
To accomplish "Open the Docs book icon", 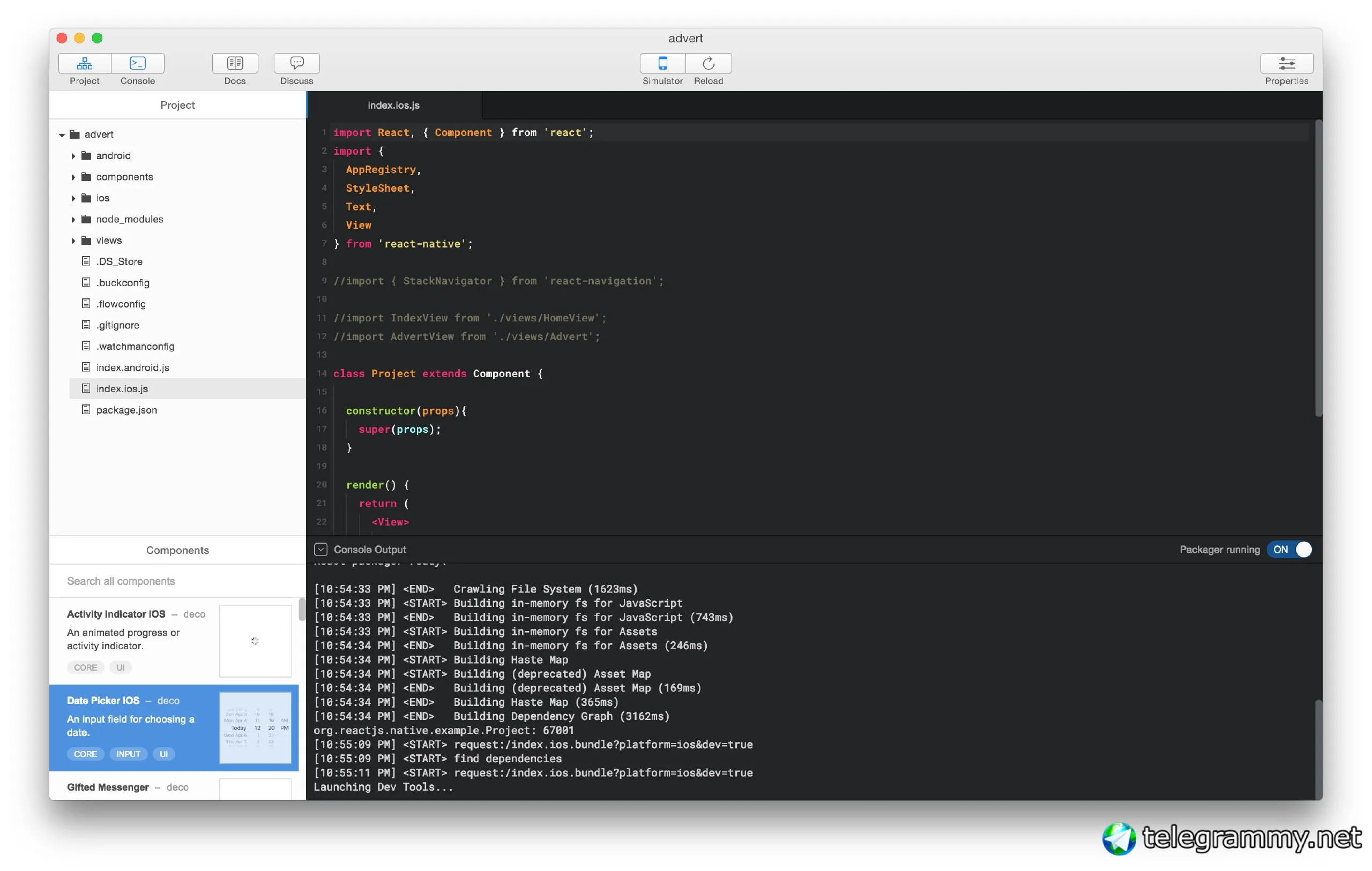I will [x=235, y=63].
